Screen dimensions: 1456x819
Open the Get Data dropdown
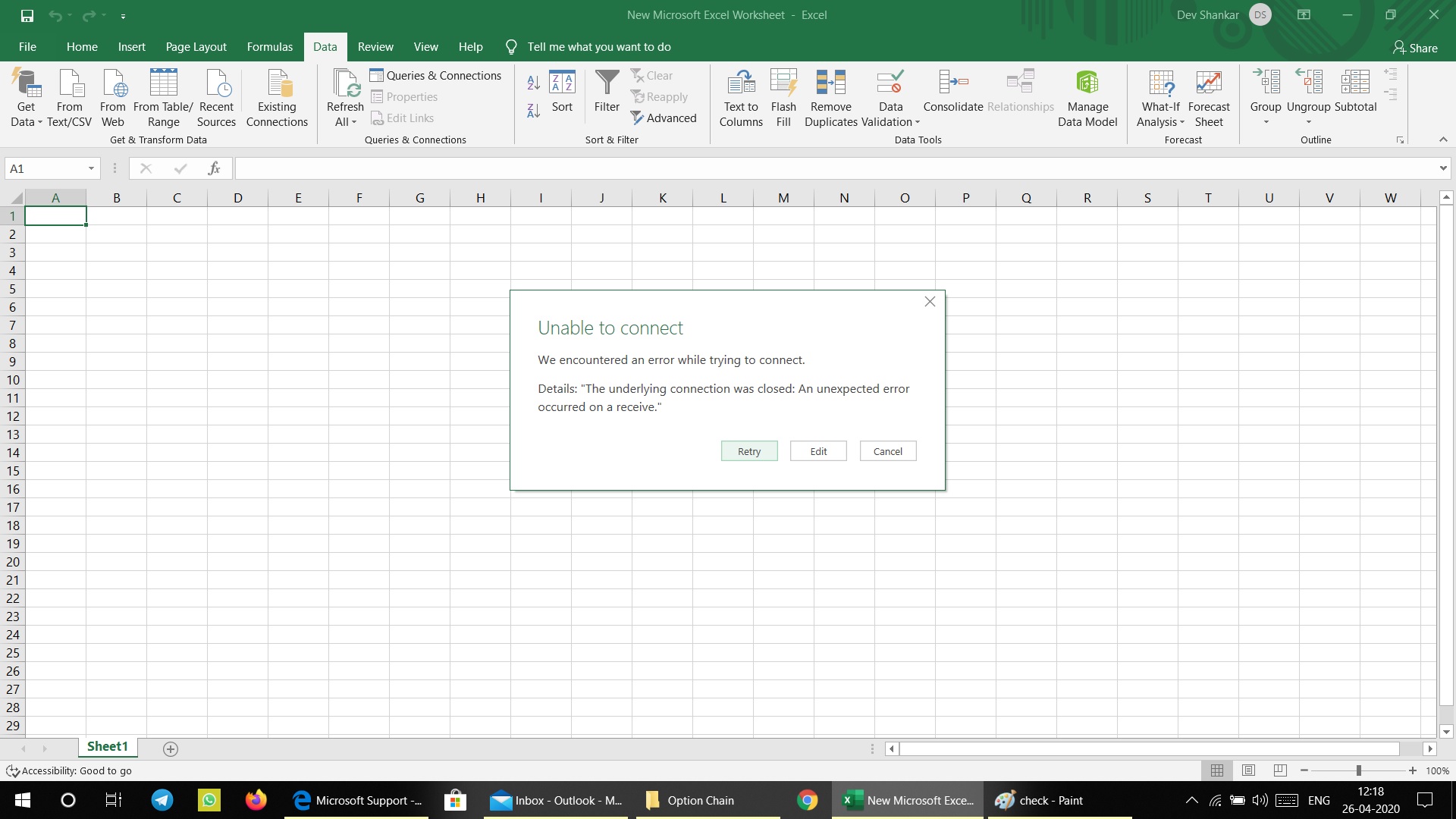pos(26,99)
